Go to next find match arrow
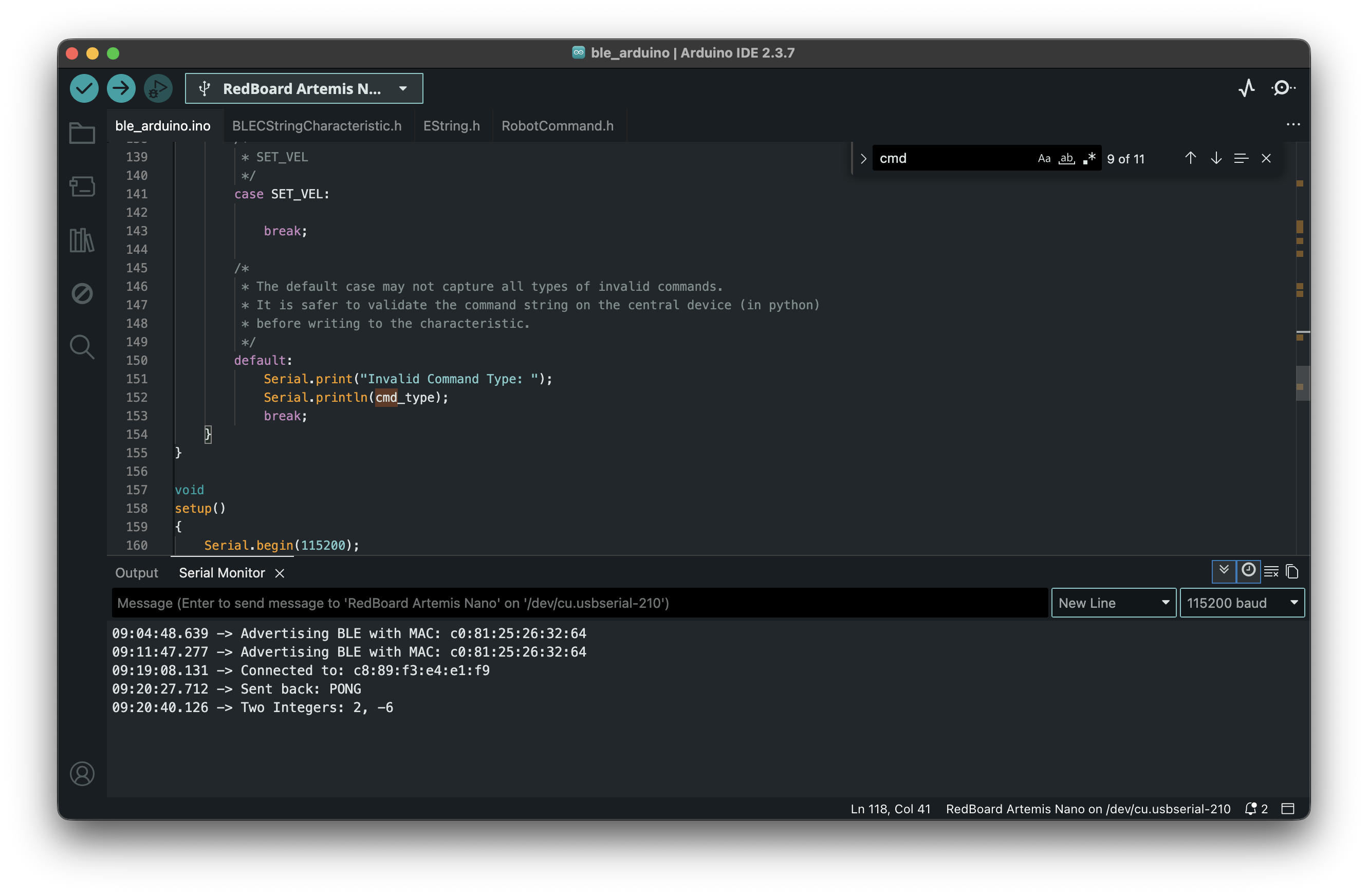Viewport: 1368px width, 896px height. [x=1216, y=159]
